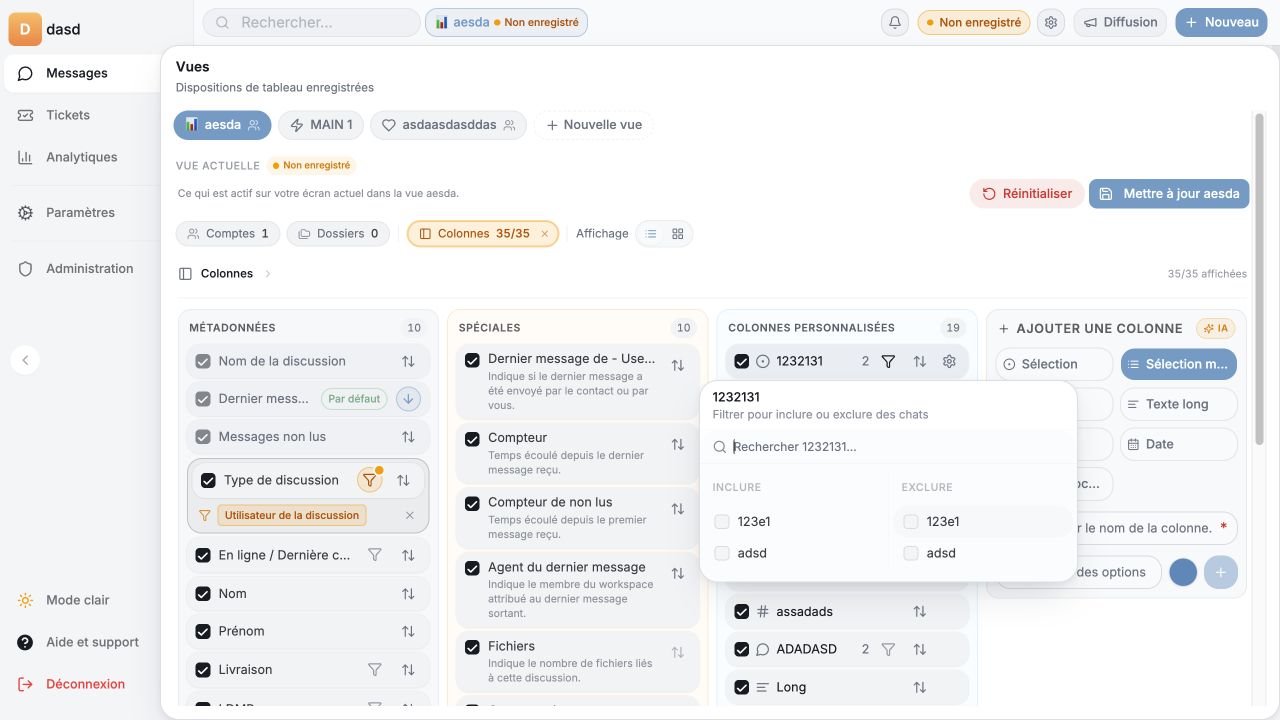Uncheck the Livraison column checkbox

(203, 670)
